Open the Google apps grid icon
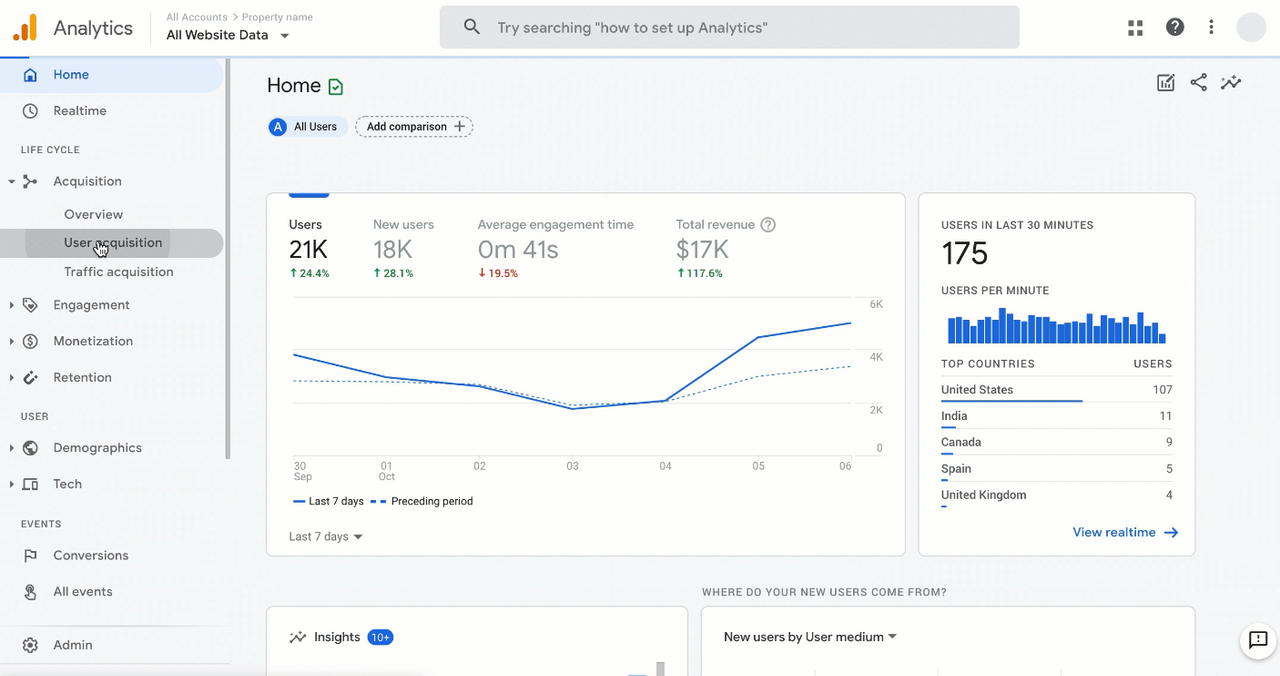Image resolution: width=1280 pixels, height=676 pixels. tap(1135, 28)
